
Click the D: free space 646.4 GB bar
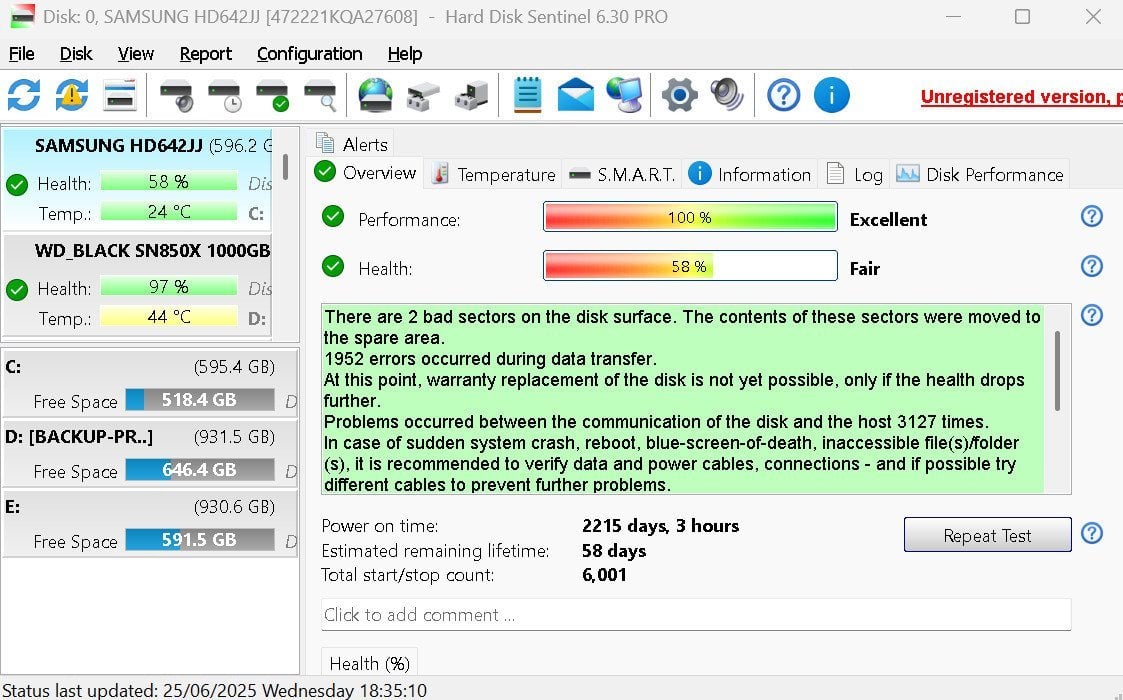coord(200,470)
